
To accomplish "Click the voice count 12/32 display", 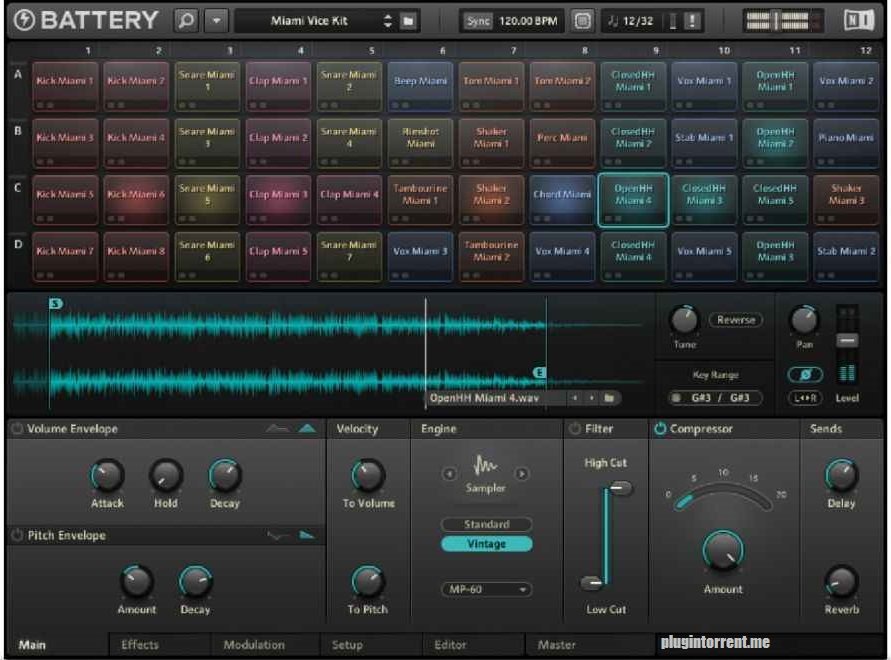I will (x=631, y=21).
